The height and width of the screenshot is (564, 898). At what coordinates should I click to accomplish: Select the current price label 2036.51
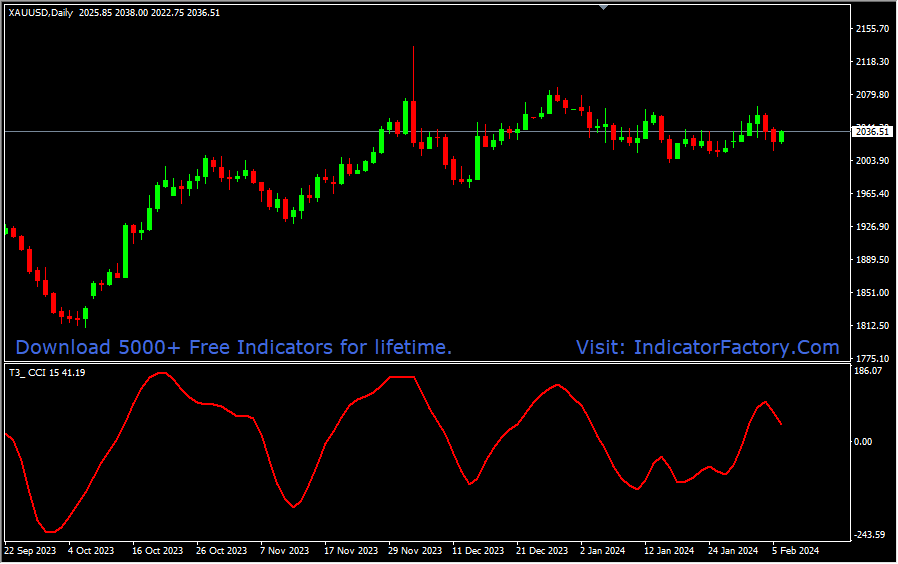tap(872, 132)
